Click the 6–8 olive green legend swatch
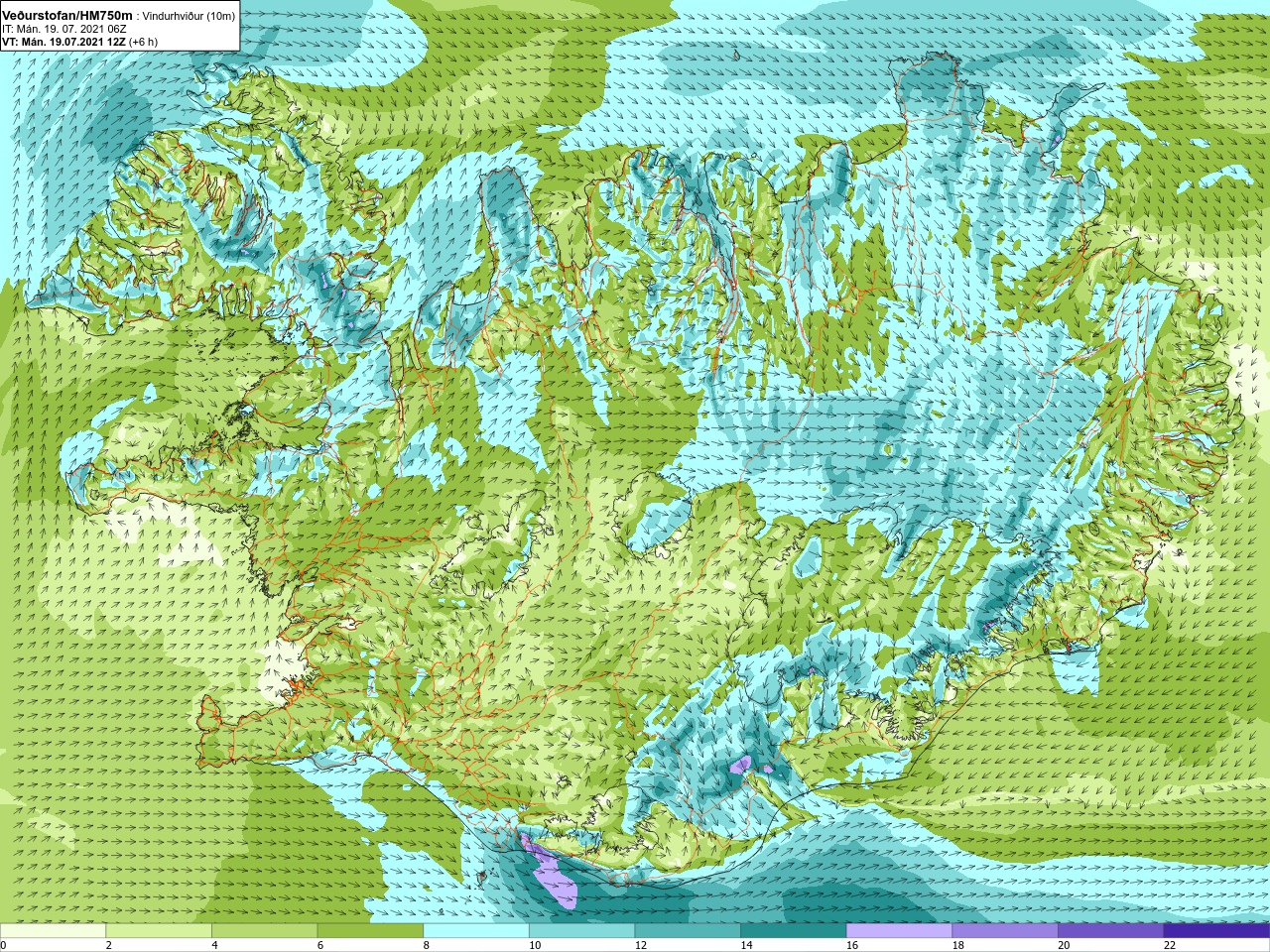The height and width of the screenshot is (952, 1270). [x=370, y=930]
